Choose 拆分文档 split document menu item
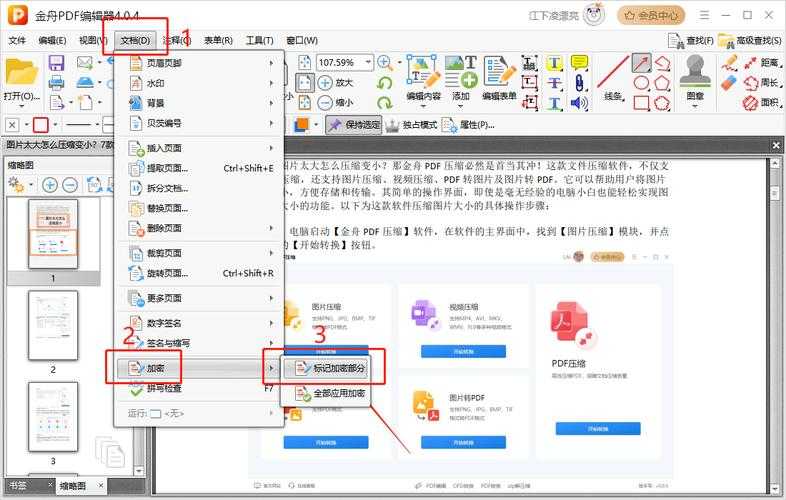Screen dimensions: 786x500 (x=200, y=188)
